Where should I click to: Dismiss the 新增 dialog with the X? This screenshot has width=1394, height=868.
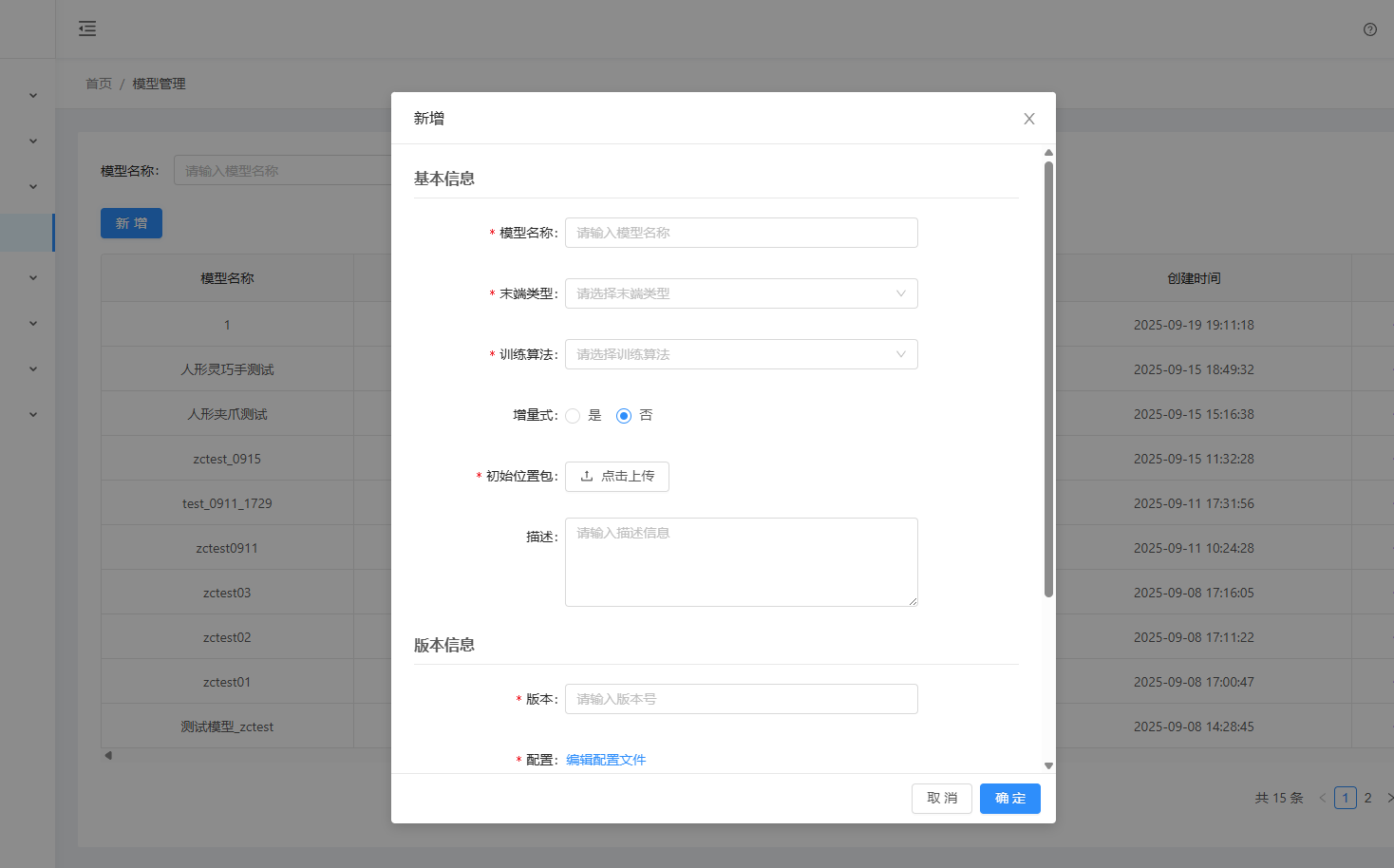point(1028,118)
